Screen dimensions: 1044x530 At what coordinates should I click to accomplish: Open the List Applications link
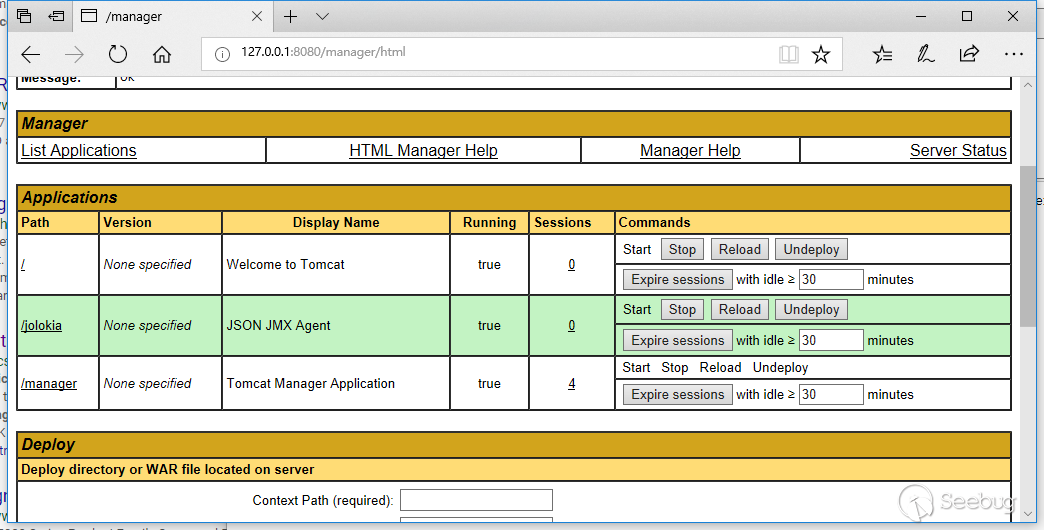tap(79, 151)
